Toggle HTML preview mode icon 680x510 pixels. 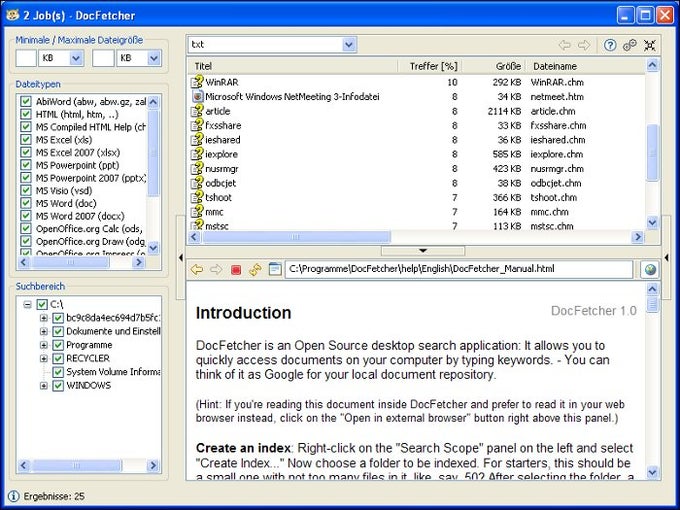tap(275, 269)
